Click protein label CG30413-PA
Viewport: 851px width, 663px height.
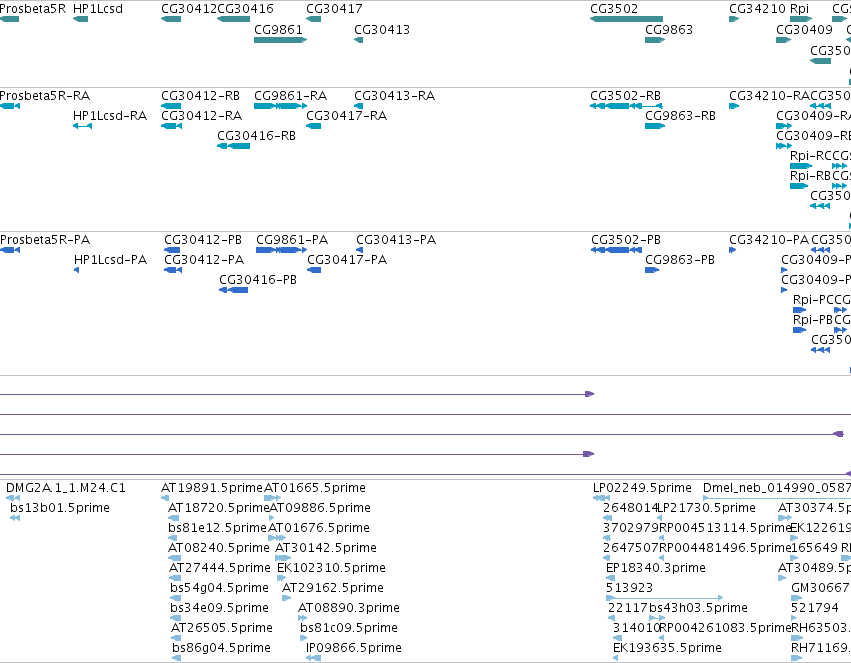[x=396, y=240]
